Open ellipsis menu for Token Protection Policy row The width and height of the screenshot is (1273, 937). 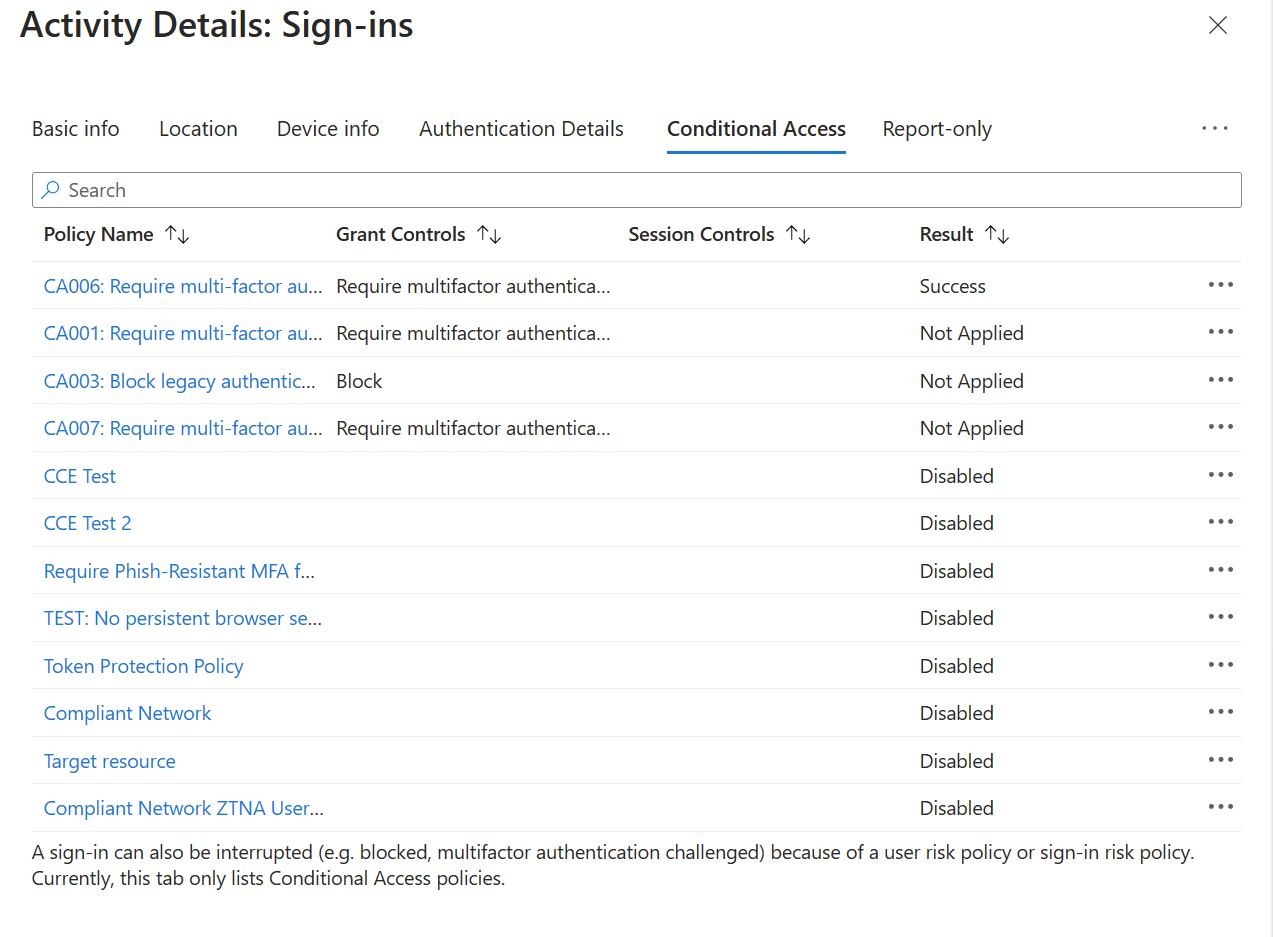(x=1220, y=665)
